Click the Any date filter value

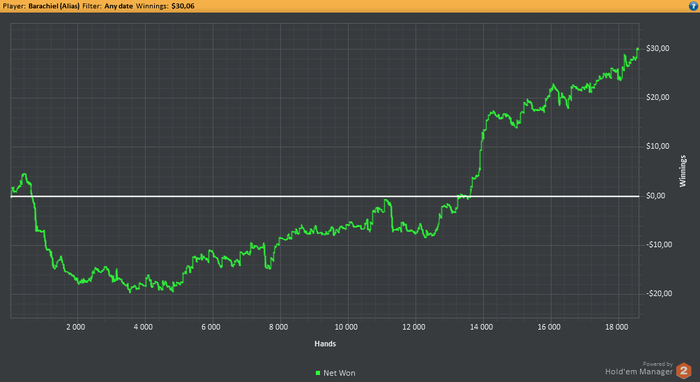coord(118,6)
